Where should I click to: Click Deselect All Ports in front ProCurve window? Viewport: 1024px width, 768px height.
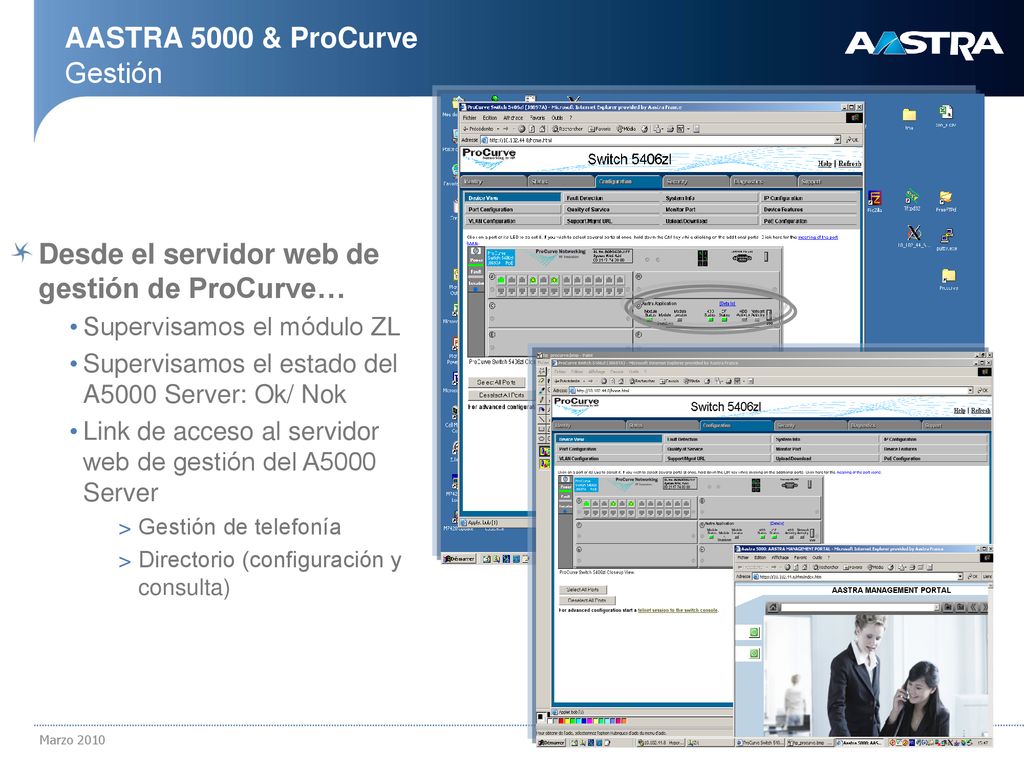[587, 600]
